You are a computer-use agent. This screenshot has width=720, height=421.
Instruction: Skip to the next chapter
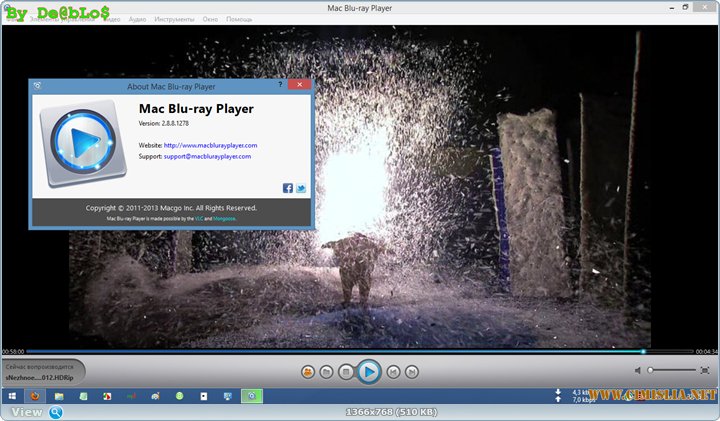pyautogui.click(x=414, y=372)
